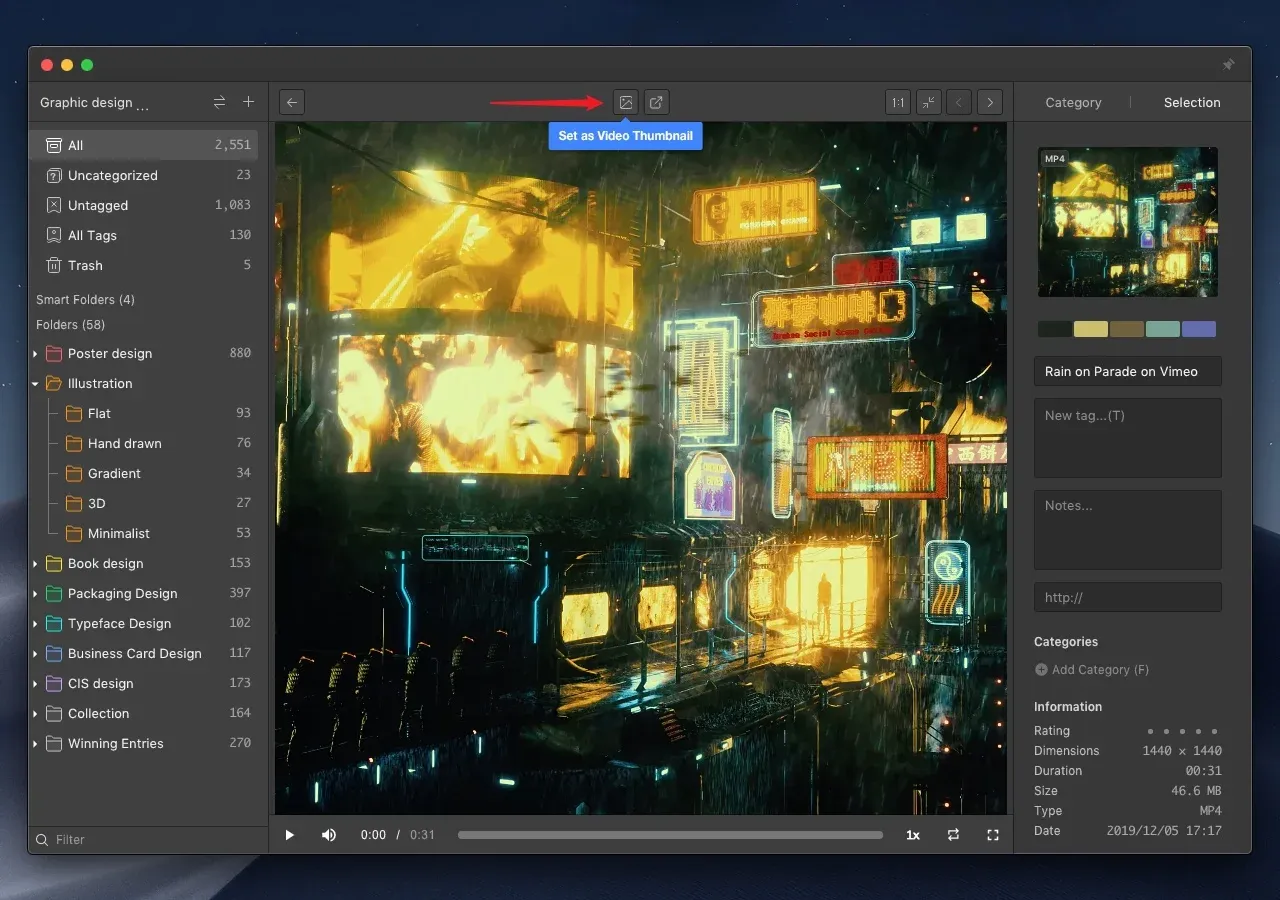Collapse the Illustration folder arrow
Viewport: 1280px width, 900px height.
36,384
